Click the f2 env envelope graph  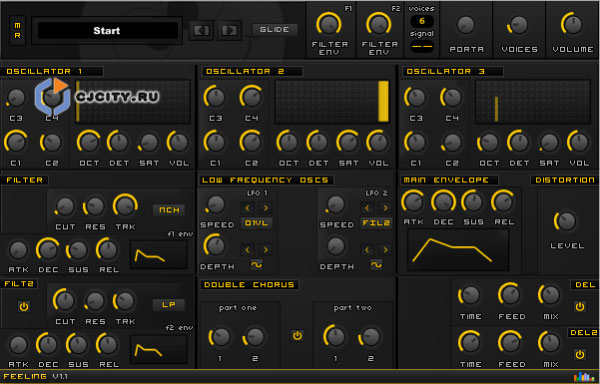(159, 349)
